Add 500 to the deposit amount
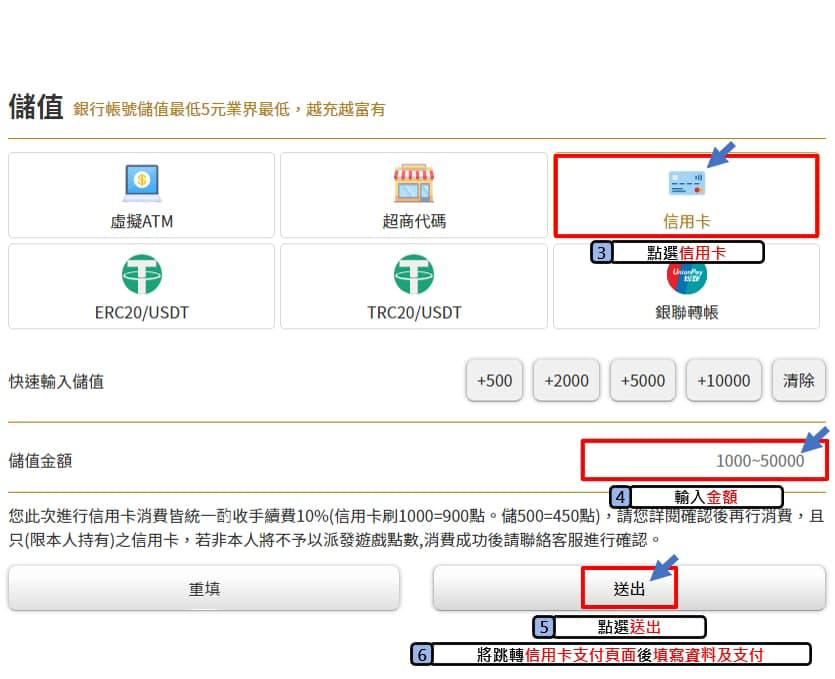835x679 pixels. tap(494, 381)
